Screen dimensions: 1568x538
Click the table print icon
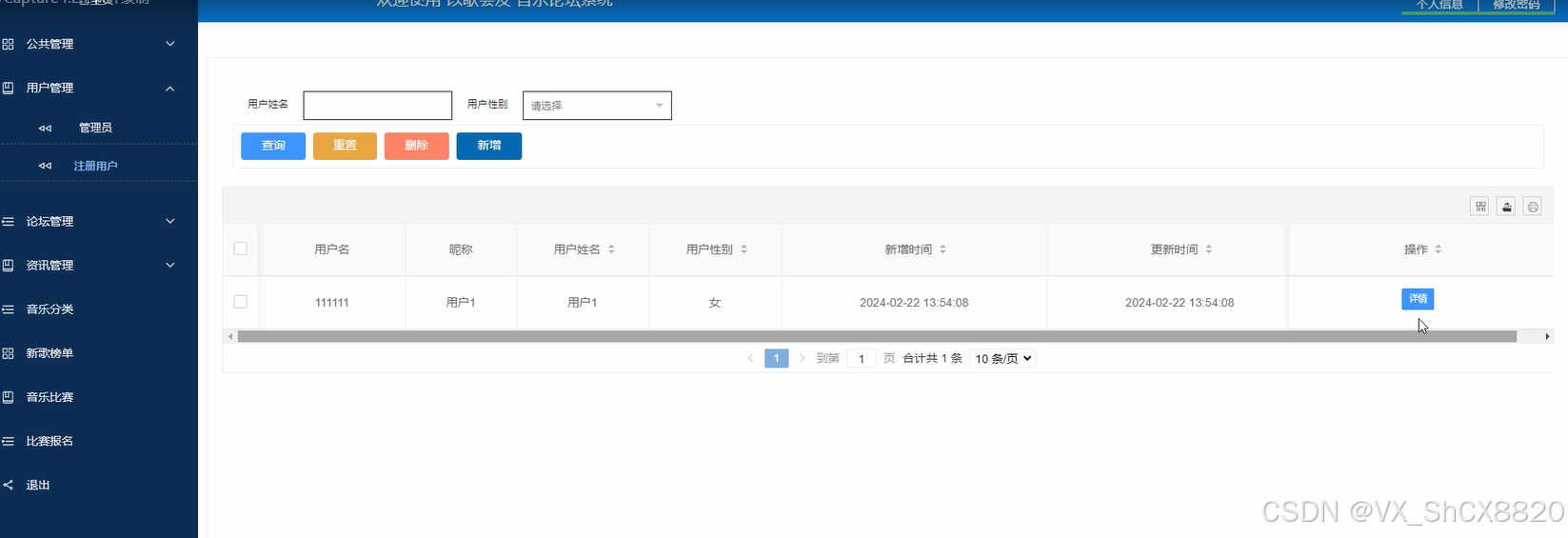(1533, 207)
